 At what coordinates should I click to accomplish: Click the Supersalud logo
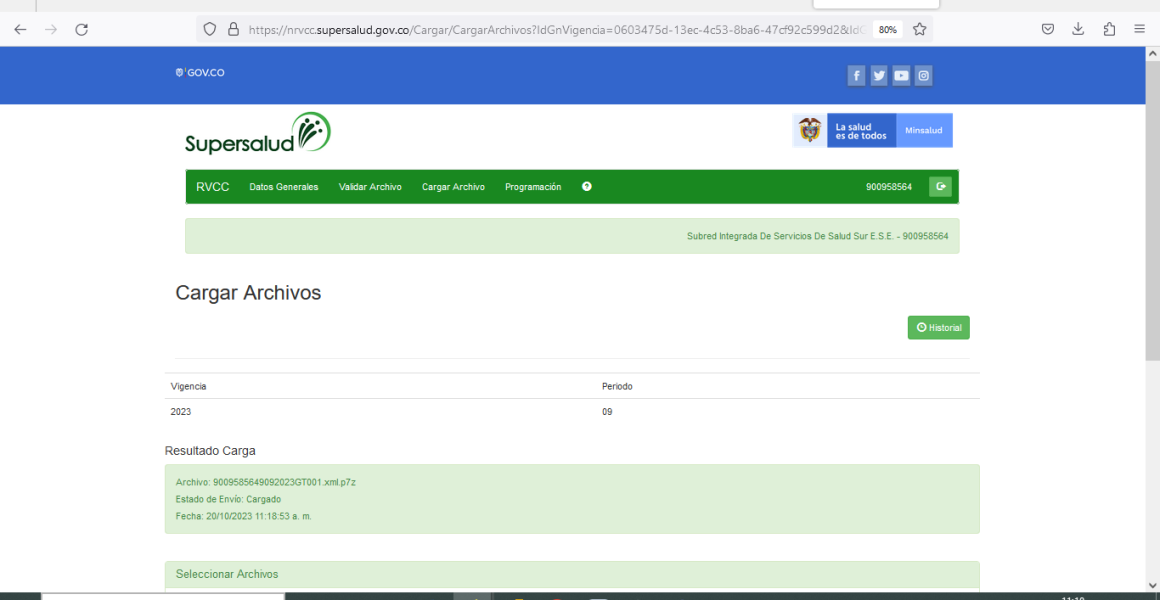(257, 133)
